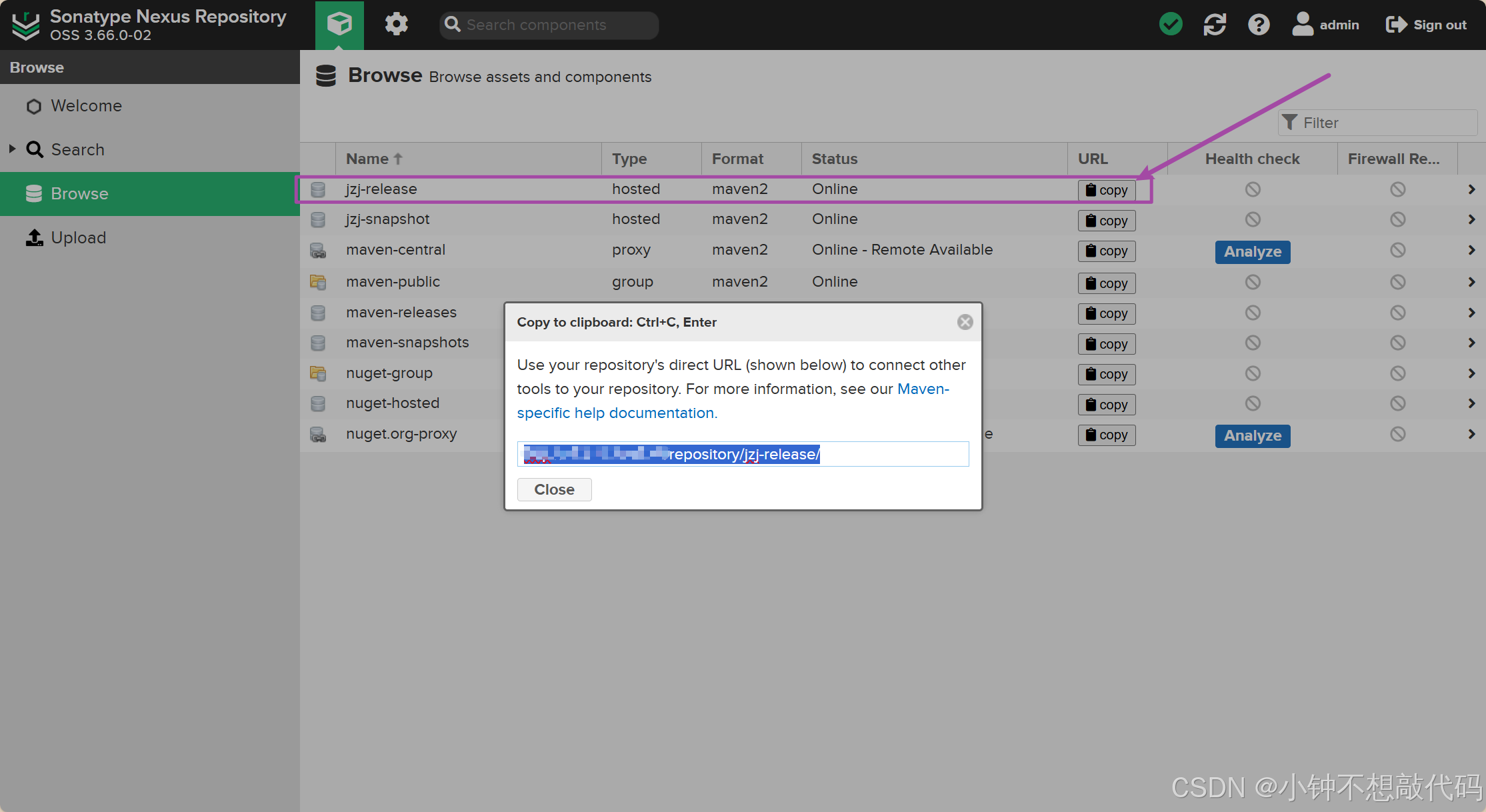The width and height of the screenshot is (1486, 812).
Task: Select Browse in the sidebar
Action: [150, 193]
